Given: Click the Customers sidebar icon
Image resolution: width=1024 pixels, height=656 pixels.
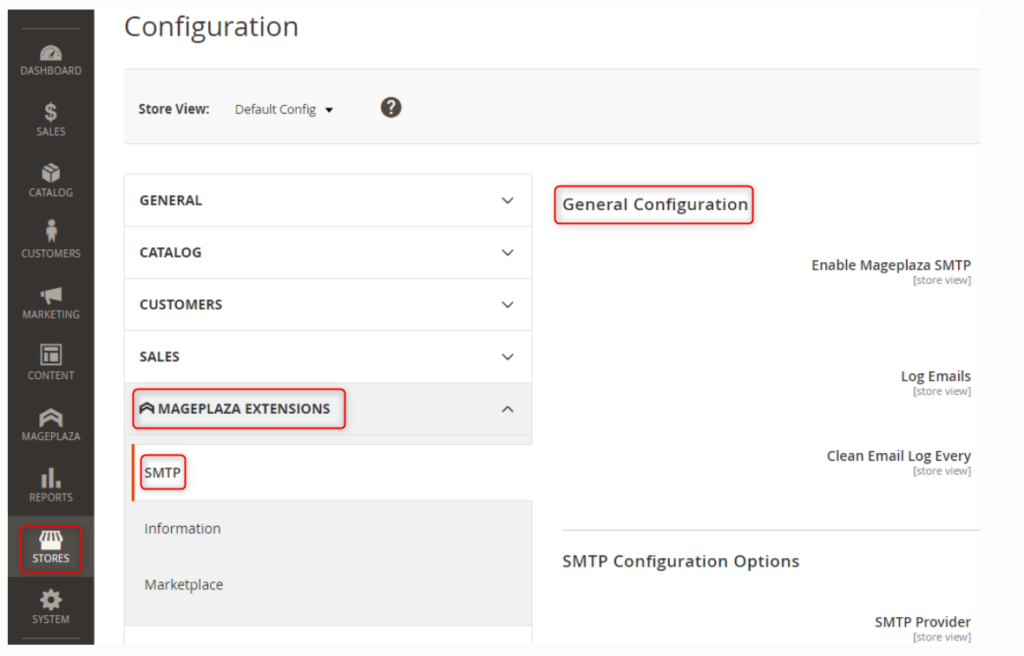Looking at the screenshot, I should [50, 240].
